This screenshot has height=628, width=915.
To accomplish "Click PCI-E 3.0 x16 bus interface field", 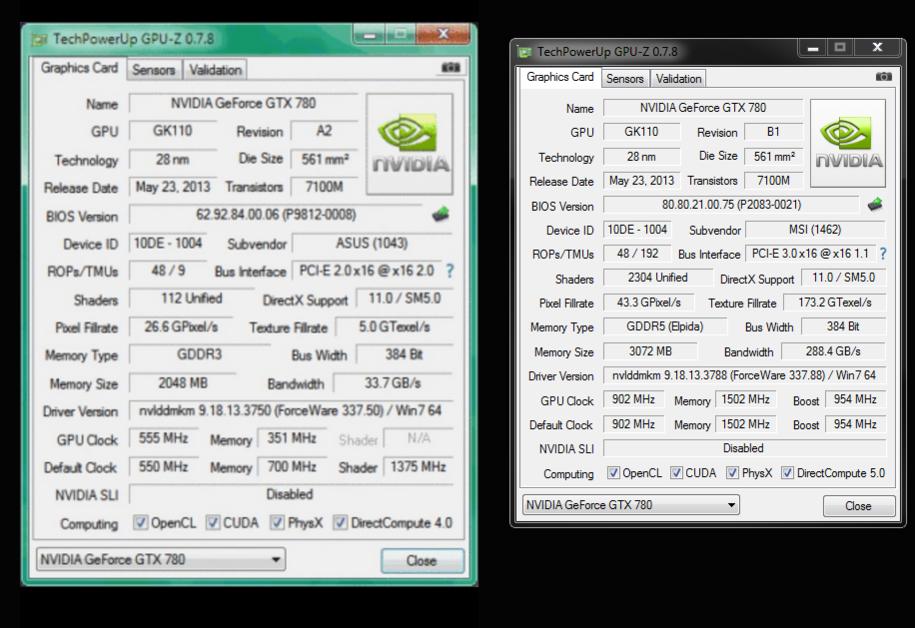I will pos(810,253).
